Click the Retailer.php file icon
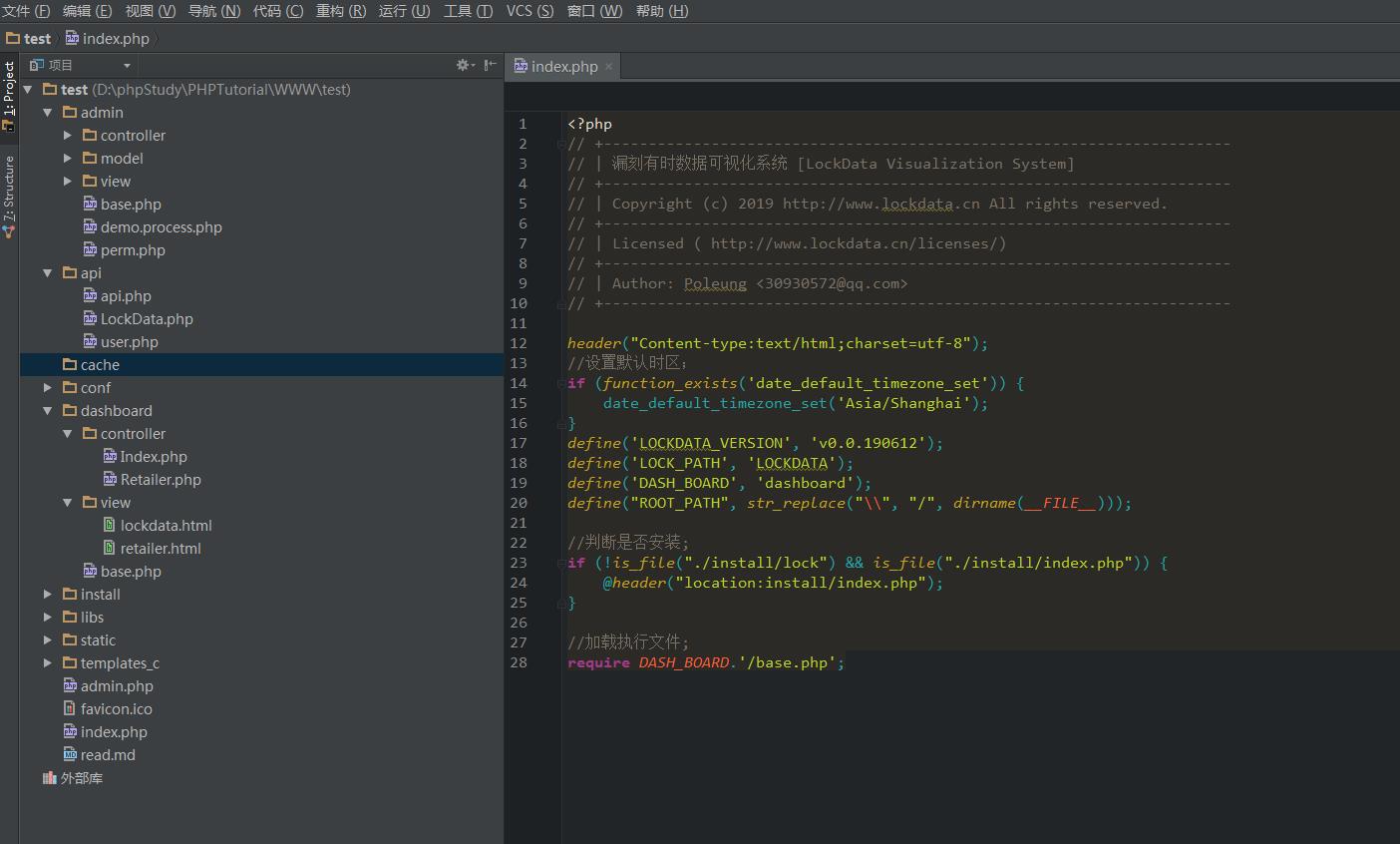The height and width of the screenshot is (844, 1400). [110, 480]
